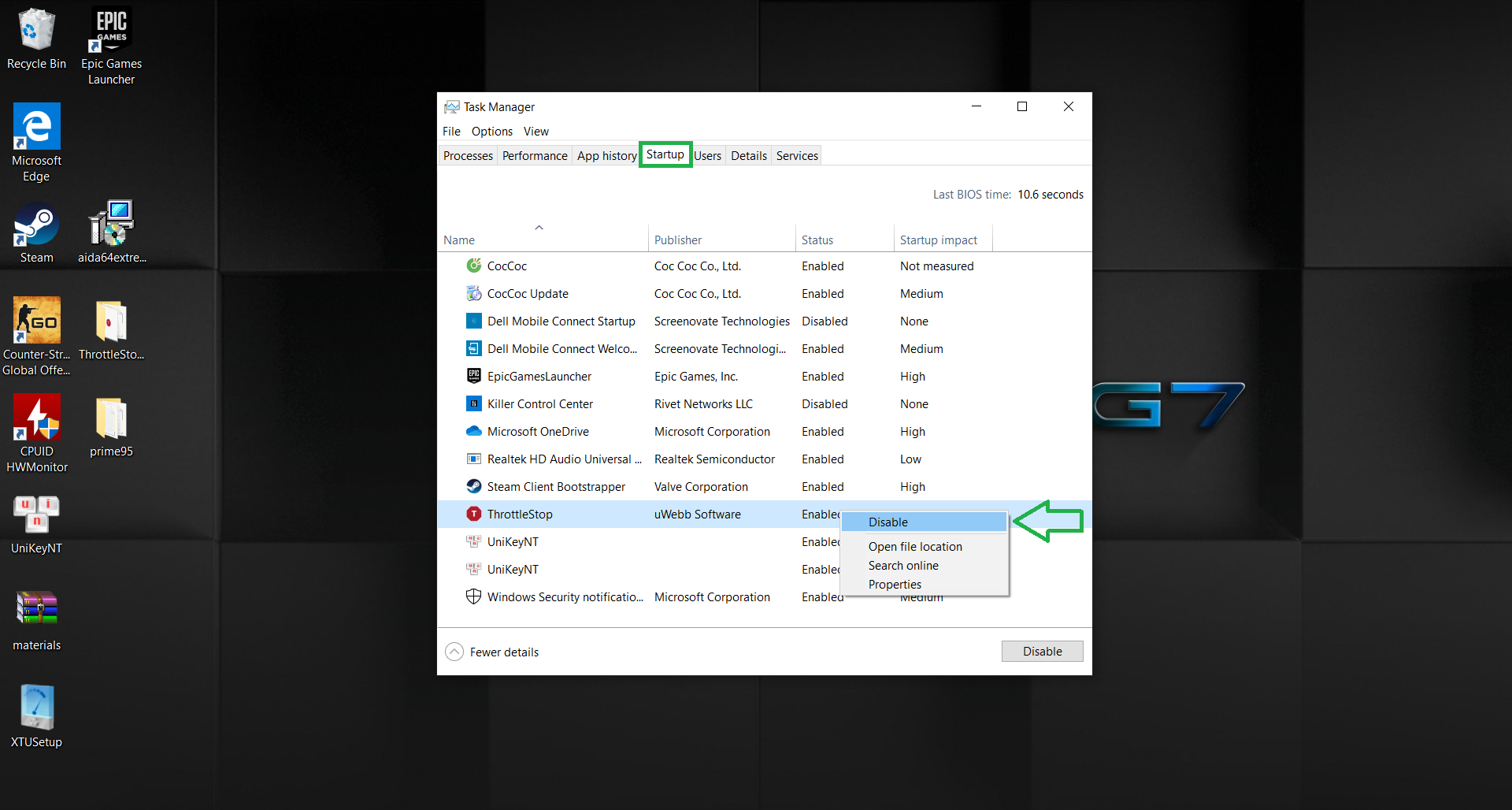Click the CocCoc Update row icon
This screenshot has height=810, width=1512.
[x=474, y=293]
